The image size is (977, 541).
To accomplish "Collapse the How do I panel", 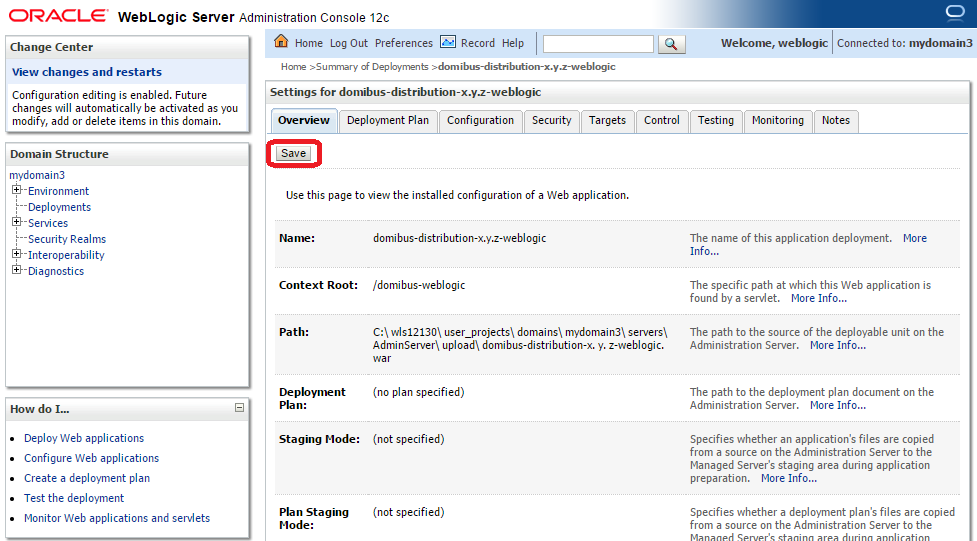I will (239, 408).
